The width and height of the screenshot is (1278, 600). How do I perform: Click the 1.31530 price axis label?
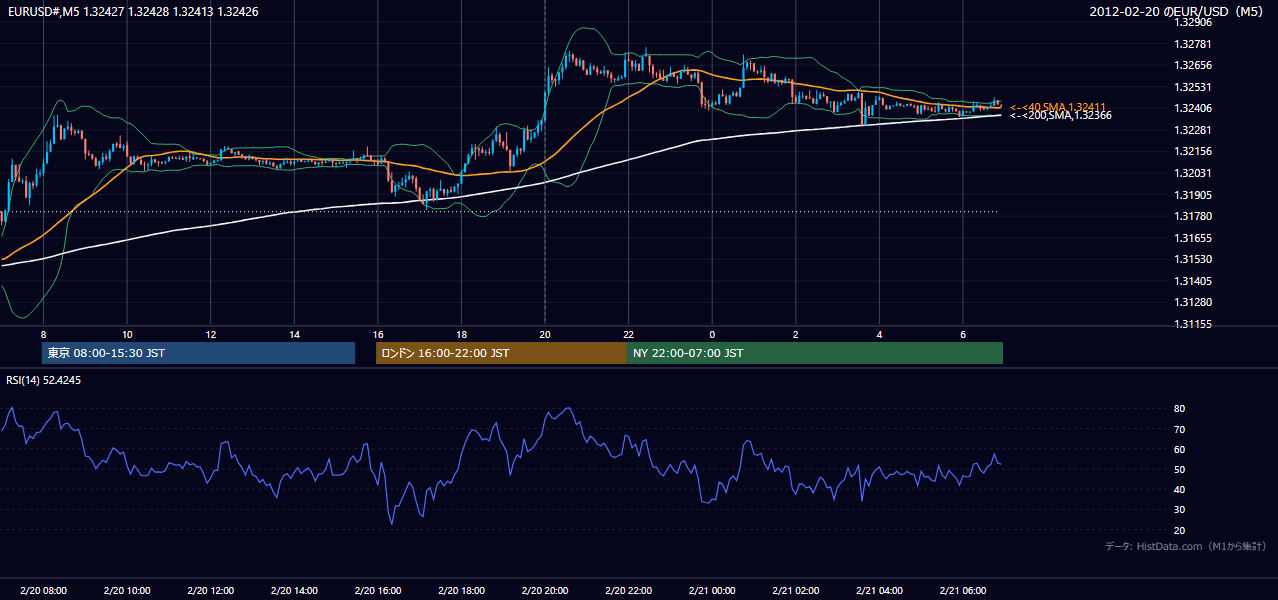1193,259
